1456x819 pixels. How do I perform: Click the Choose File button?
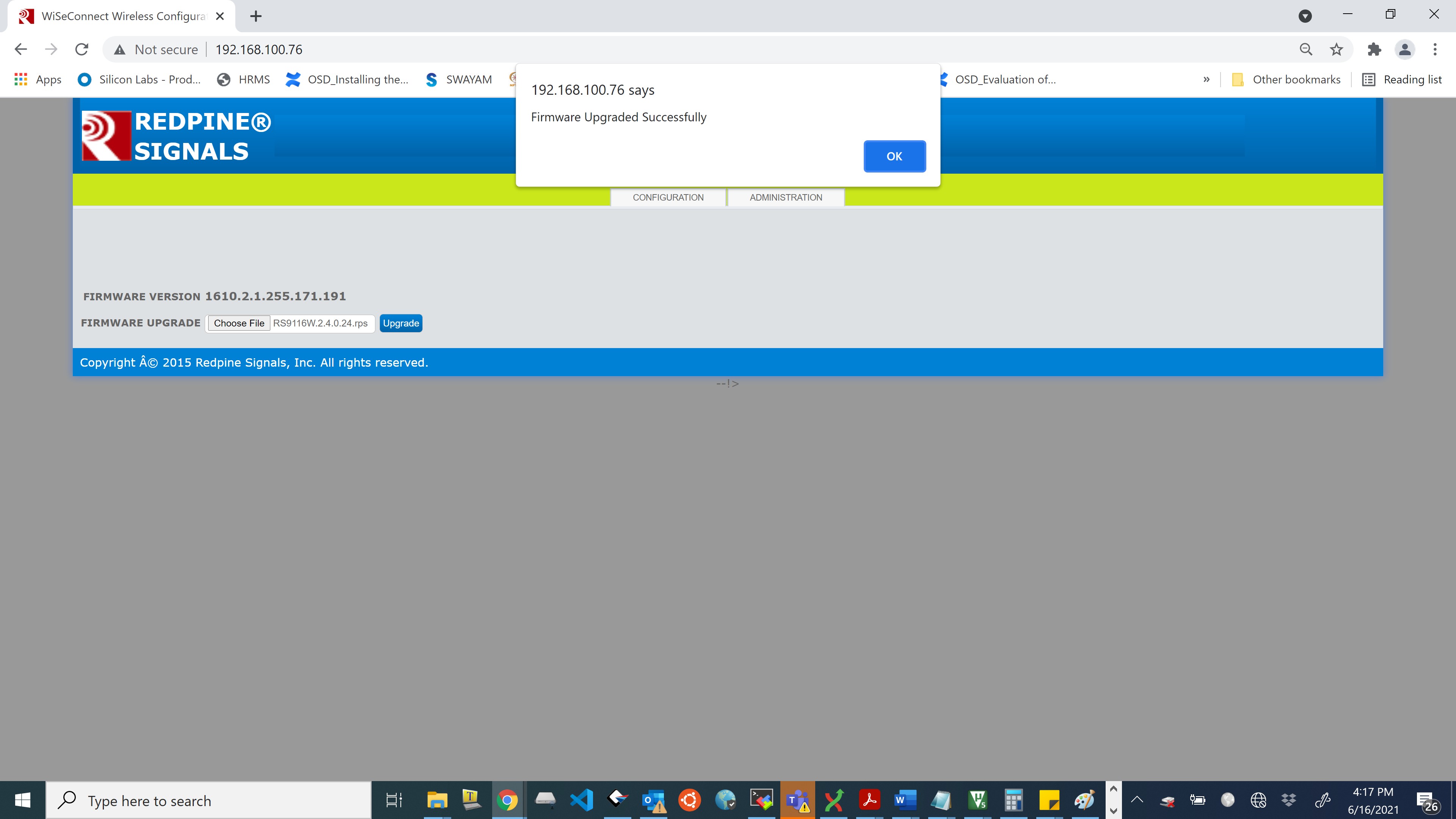coord(238,323)
